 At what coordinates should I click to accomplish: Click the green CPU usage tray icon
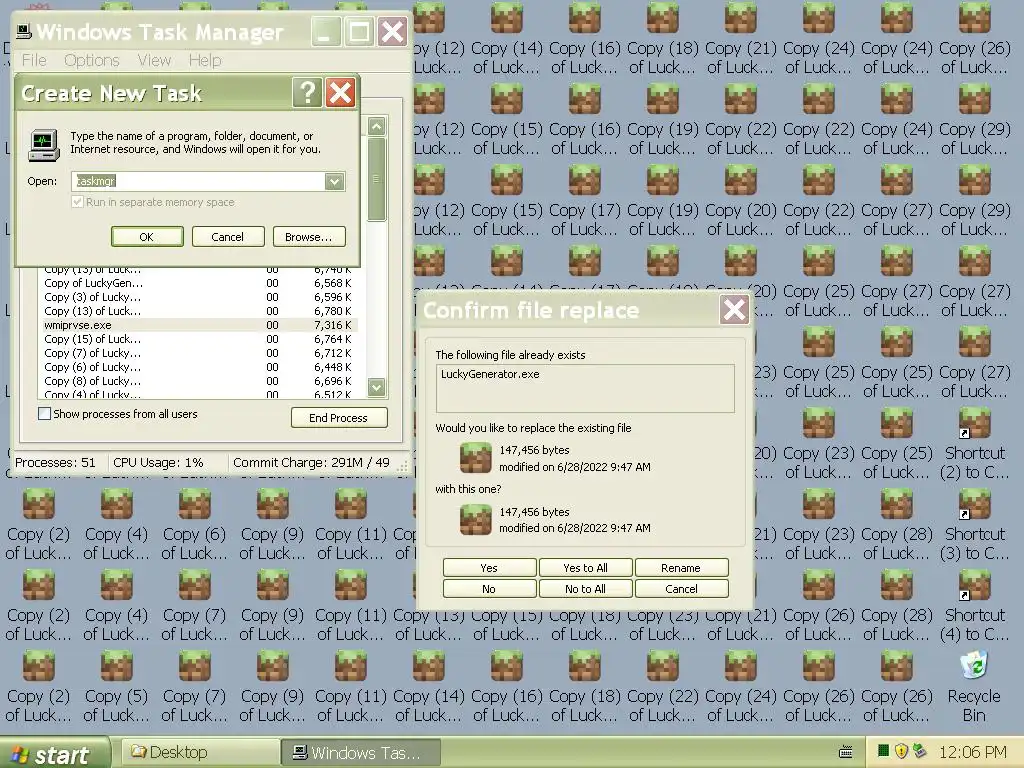tap(884, 751)
